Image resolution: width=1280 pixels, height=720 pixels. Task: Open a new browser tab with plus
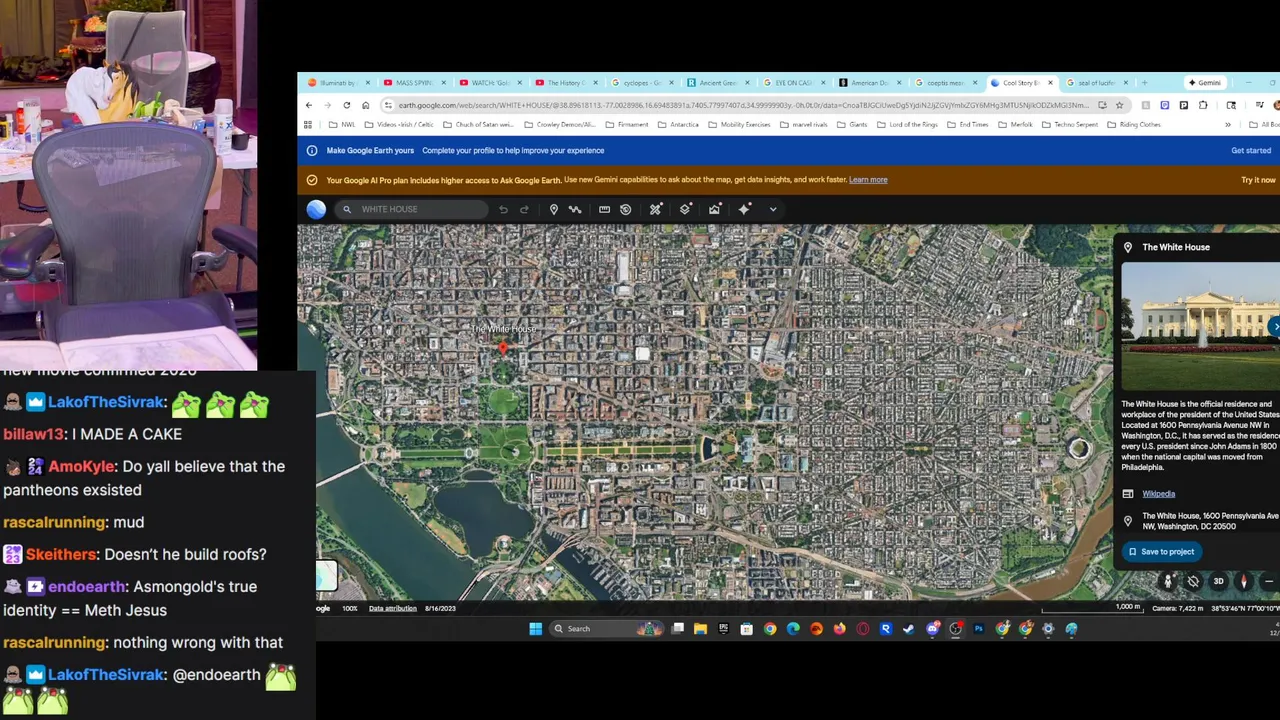tap(1145, 83)
